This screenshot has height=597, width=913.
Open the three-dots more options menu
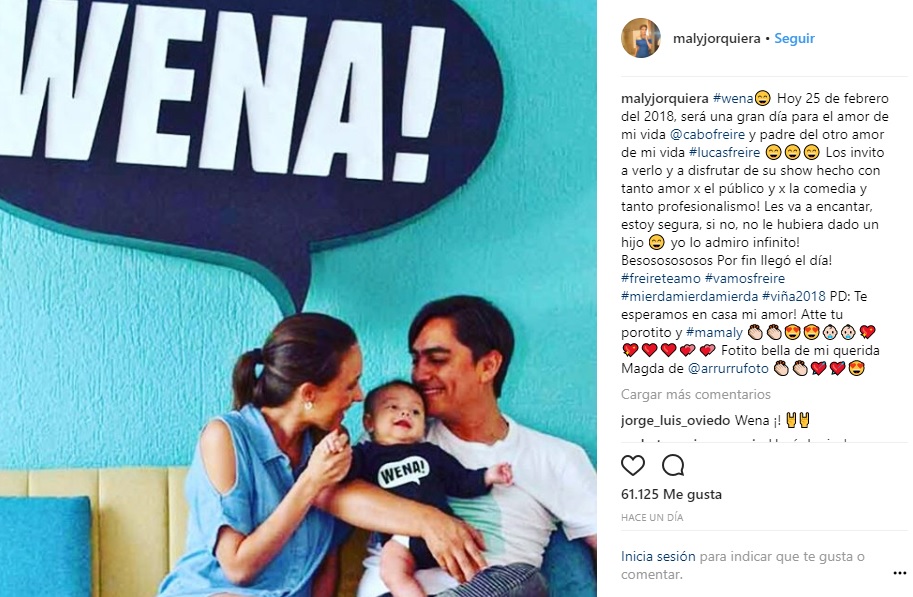click(900, 574)
